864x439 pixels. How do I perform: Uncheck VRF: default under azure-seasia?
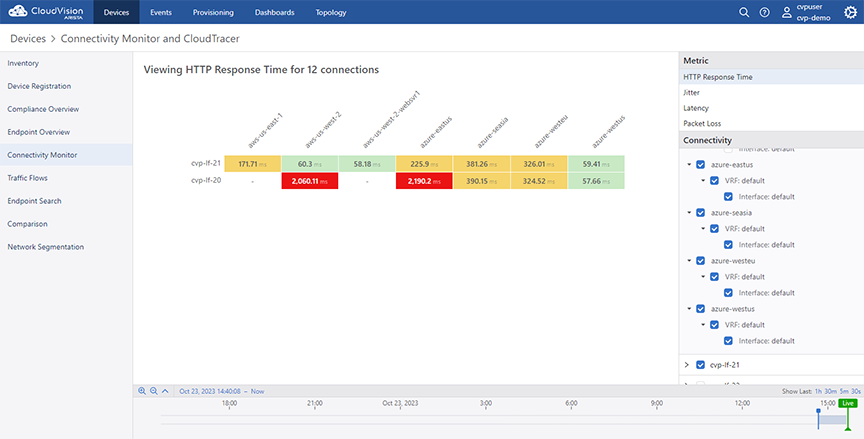coord(714,229)
